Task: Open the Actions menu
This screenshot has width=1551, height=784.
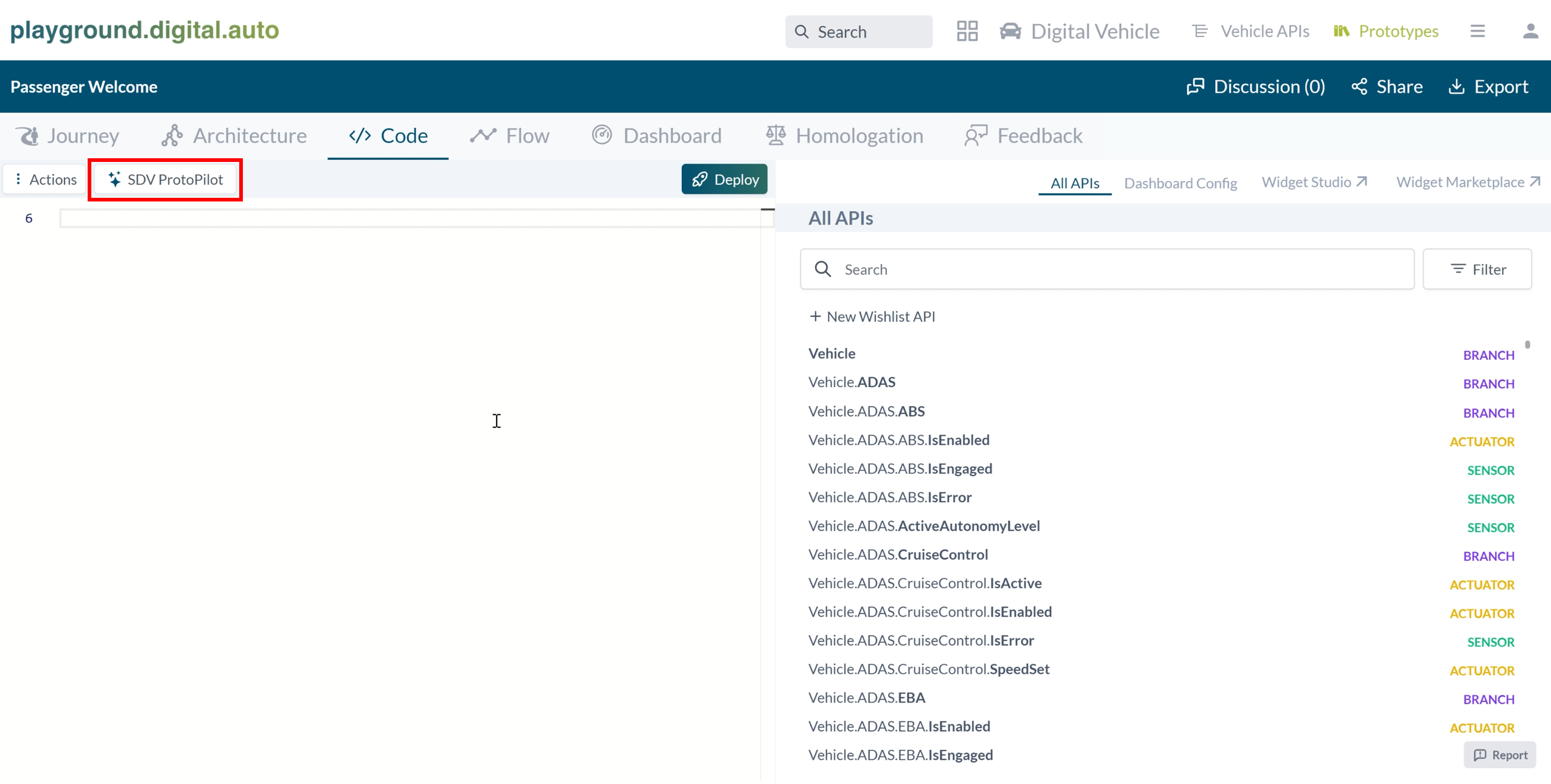Action: [44, 179]
